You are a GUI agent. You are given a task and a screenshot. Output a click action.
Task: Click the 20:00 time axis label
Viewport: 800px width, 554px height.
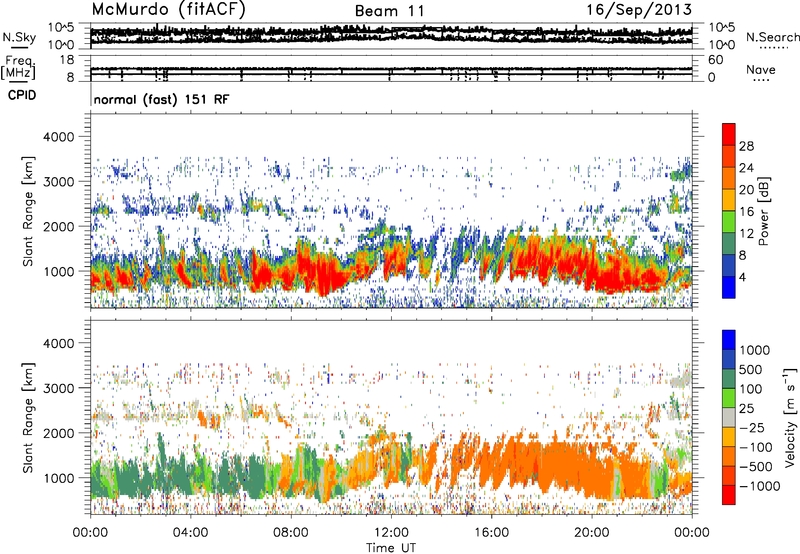pos(591,533)
